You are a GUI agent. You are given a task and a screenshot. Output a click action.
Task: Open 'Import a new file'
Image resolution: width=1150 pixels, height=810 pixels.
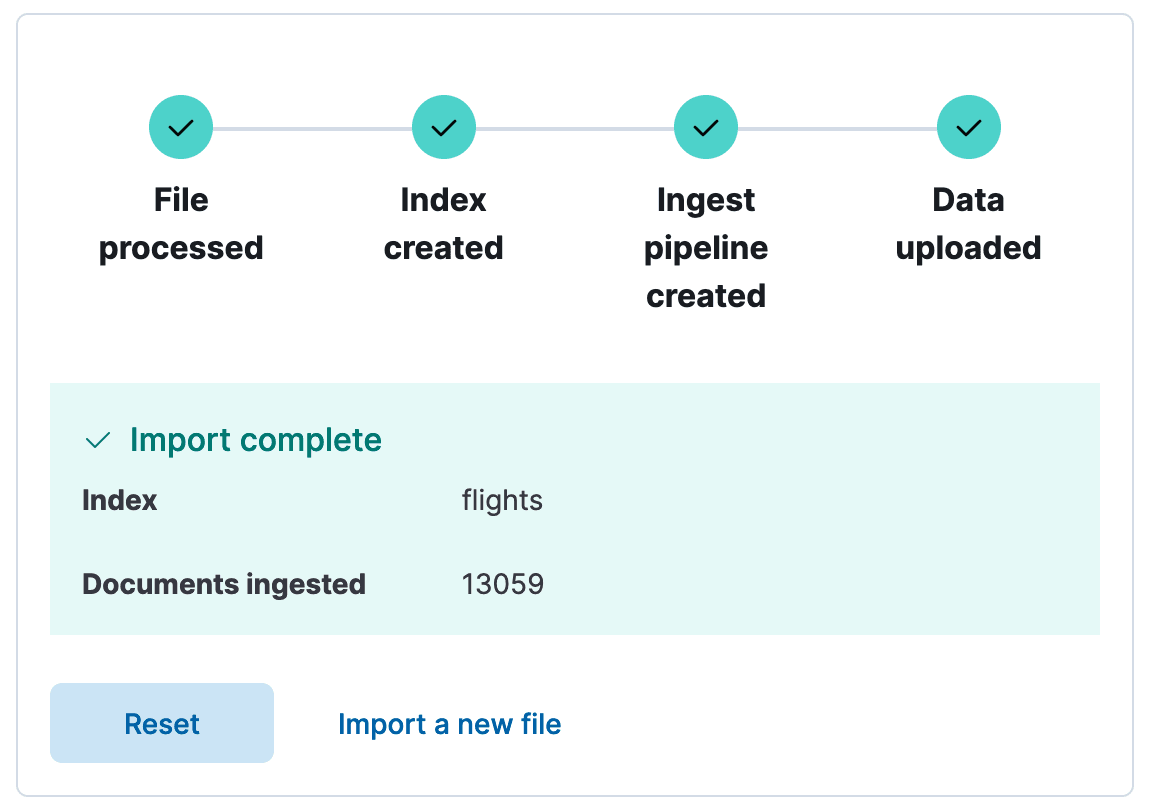(449, 723)
